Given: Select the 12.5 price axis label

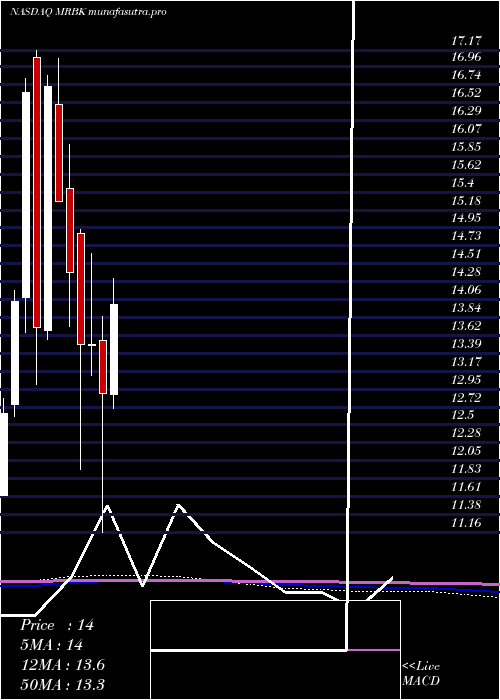Looking at the screenshot, I should [462, 415].
